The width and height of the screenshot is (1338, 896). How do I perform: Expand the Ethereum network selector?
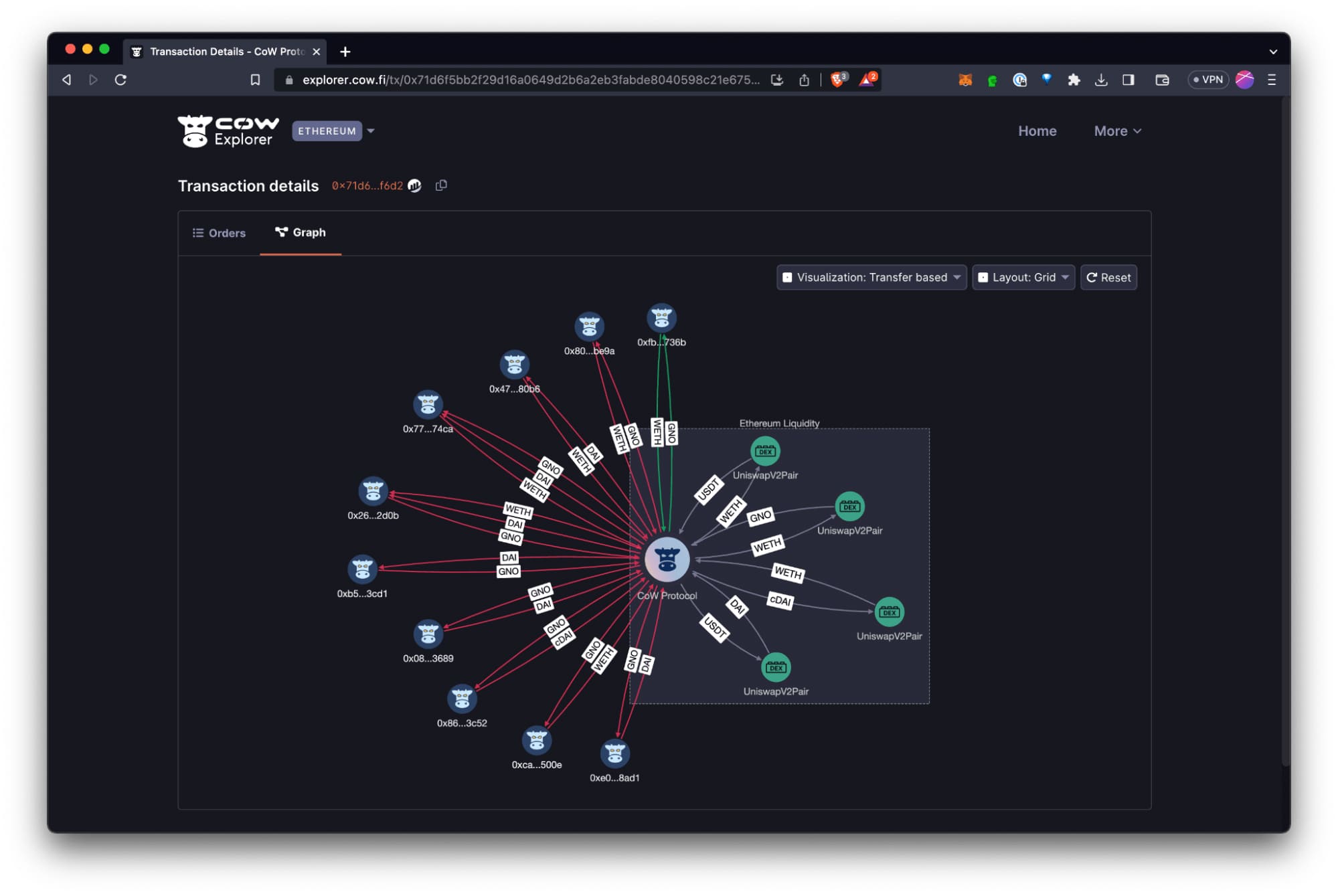(x=333, y=130)
